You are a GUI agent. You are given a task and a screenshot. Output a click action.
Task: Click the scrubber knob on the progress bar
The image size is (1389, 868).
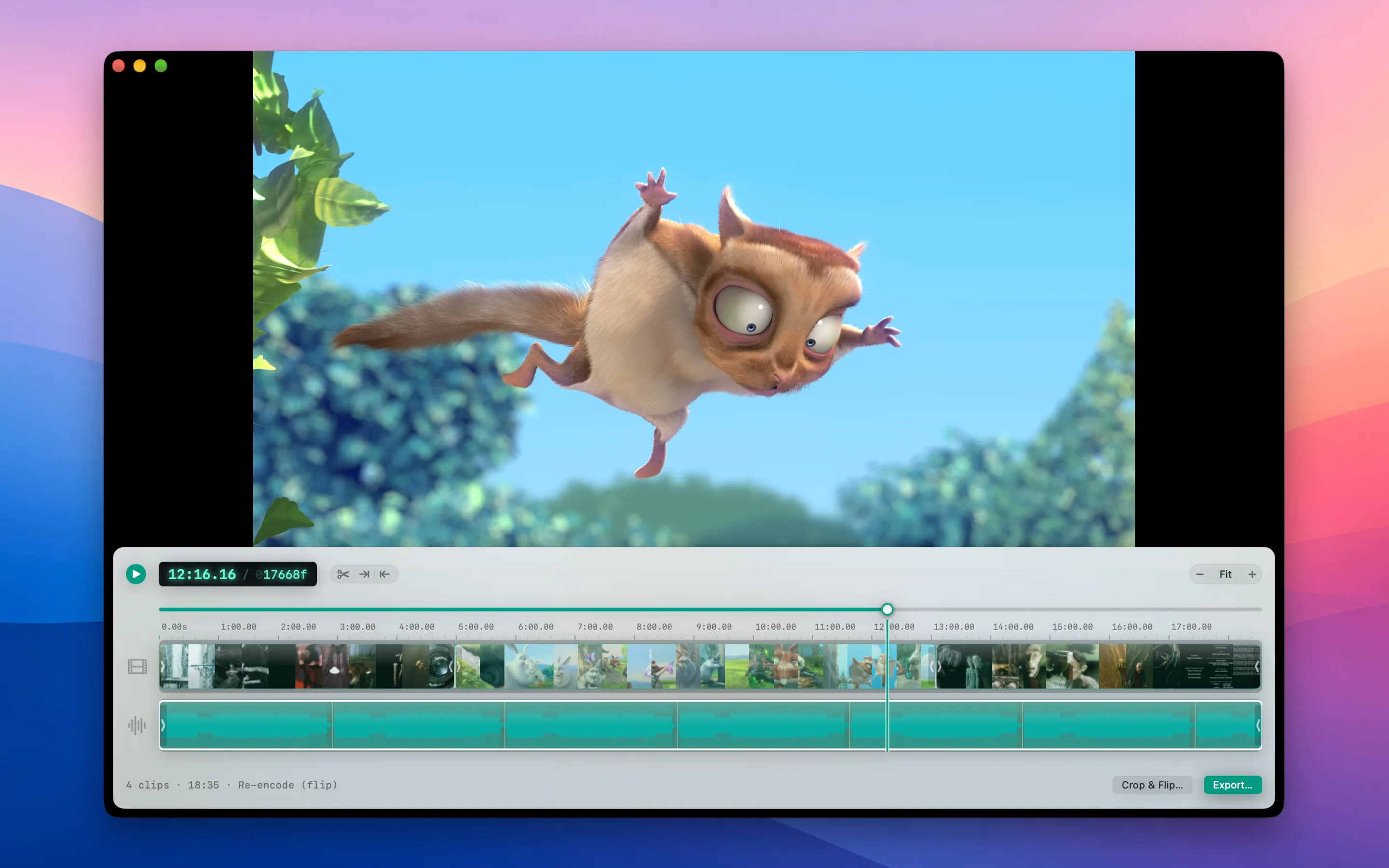pos(887,609)
